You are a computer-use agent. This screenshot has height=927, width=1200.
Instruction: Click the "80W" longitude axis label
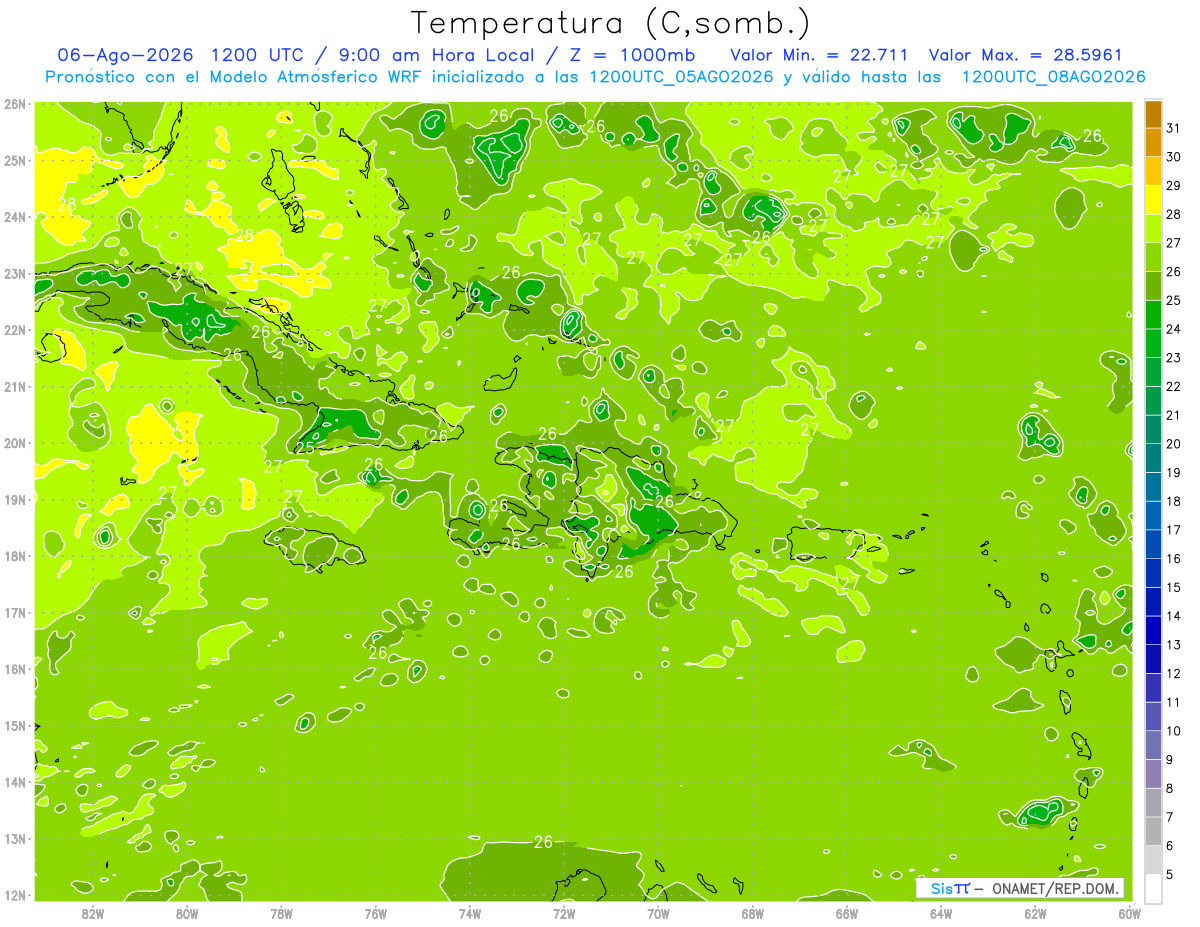[x=187, y=913]
